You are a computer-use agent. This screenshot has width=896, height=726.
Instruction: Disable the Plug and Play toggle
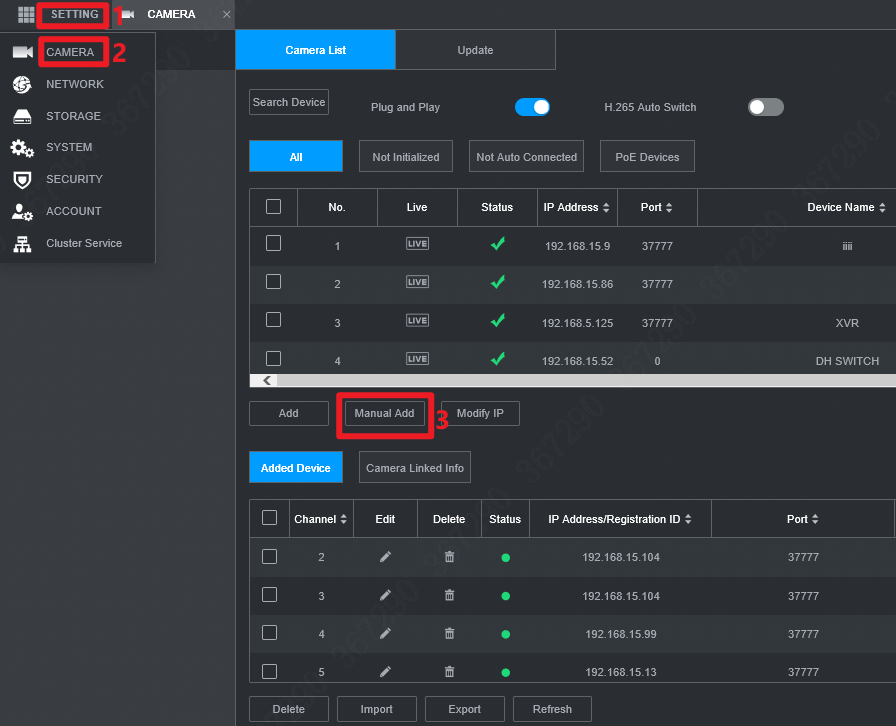pyautogui.click(x=532, y=107)
